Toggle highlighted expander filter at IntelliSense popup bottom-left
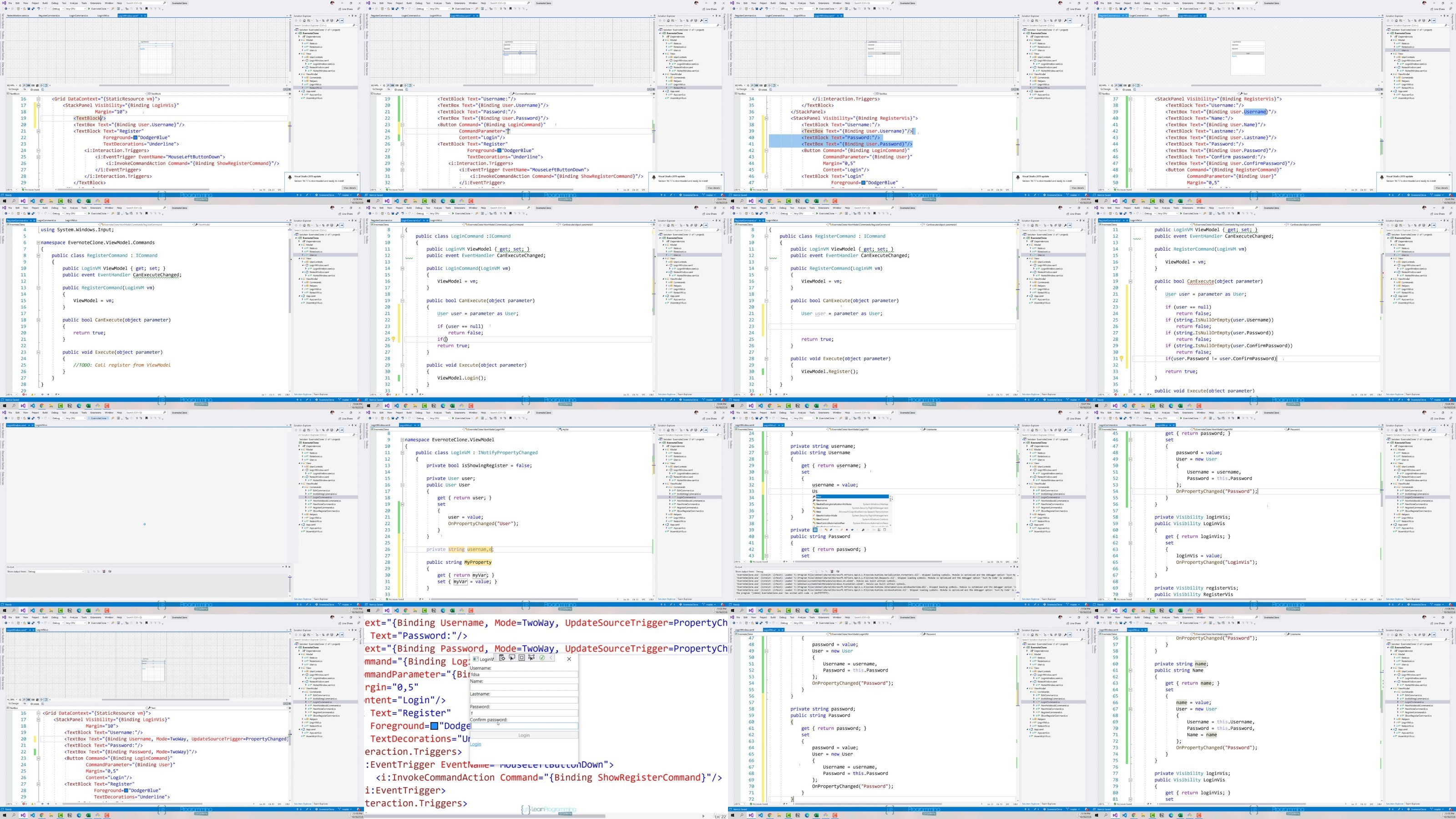 pos(815,530)
